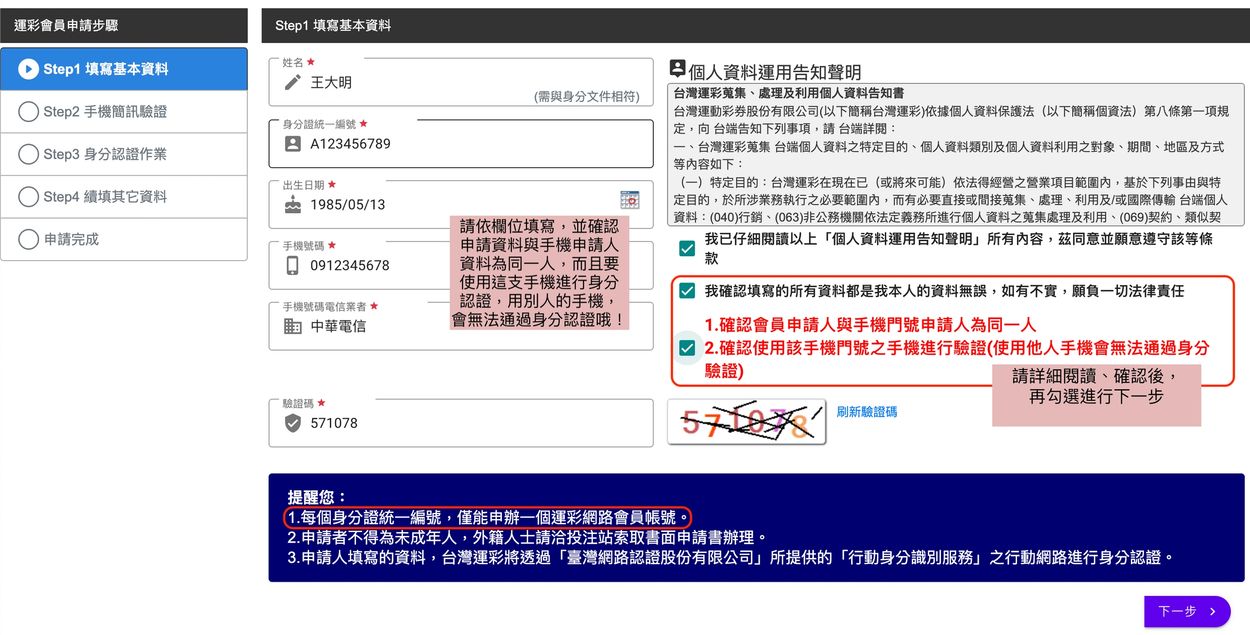This screenshot has width=1250, height=635.
Task: Select Step4 續填其它資料 step
Action: pyautogui.click(x=124, y=197)
